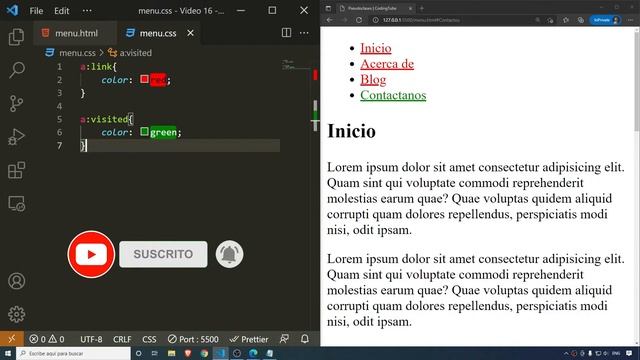
Task: Click the browser collections icon
Action: (x=580, y=20)
